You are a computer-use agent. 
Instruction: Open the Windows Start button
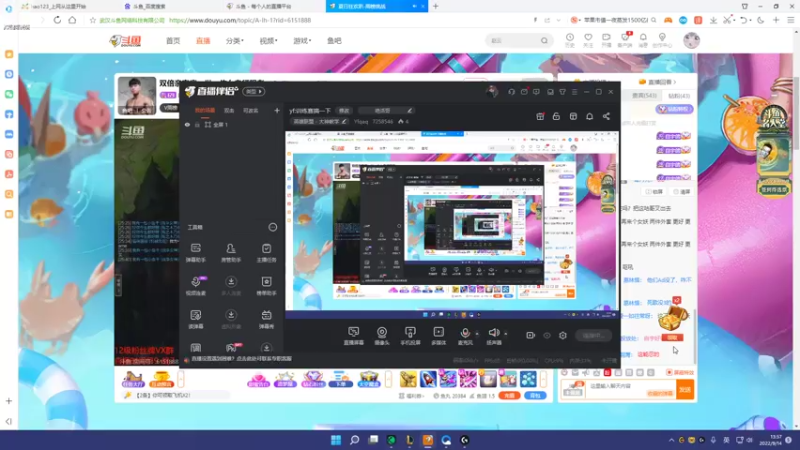tap(336, 440)
